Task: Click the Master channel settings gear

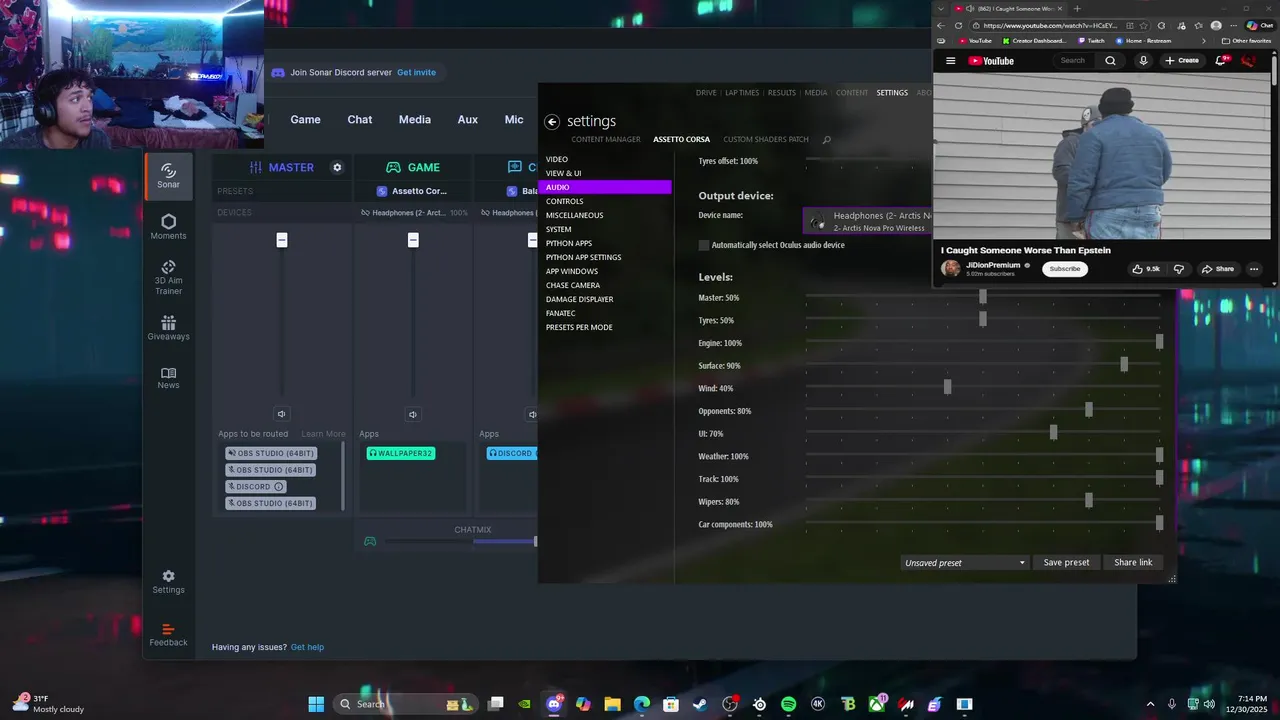Action: 337,167
